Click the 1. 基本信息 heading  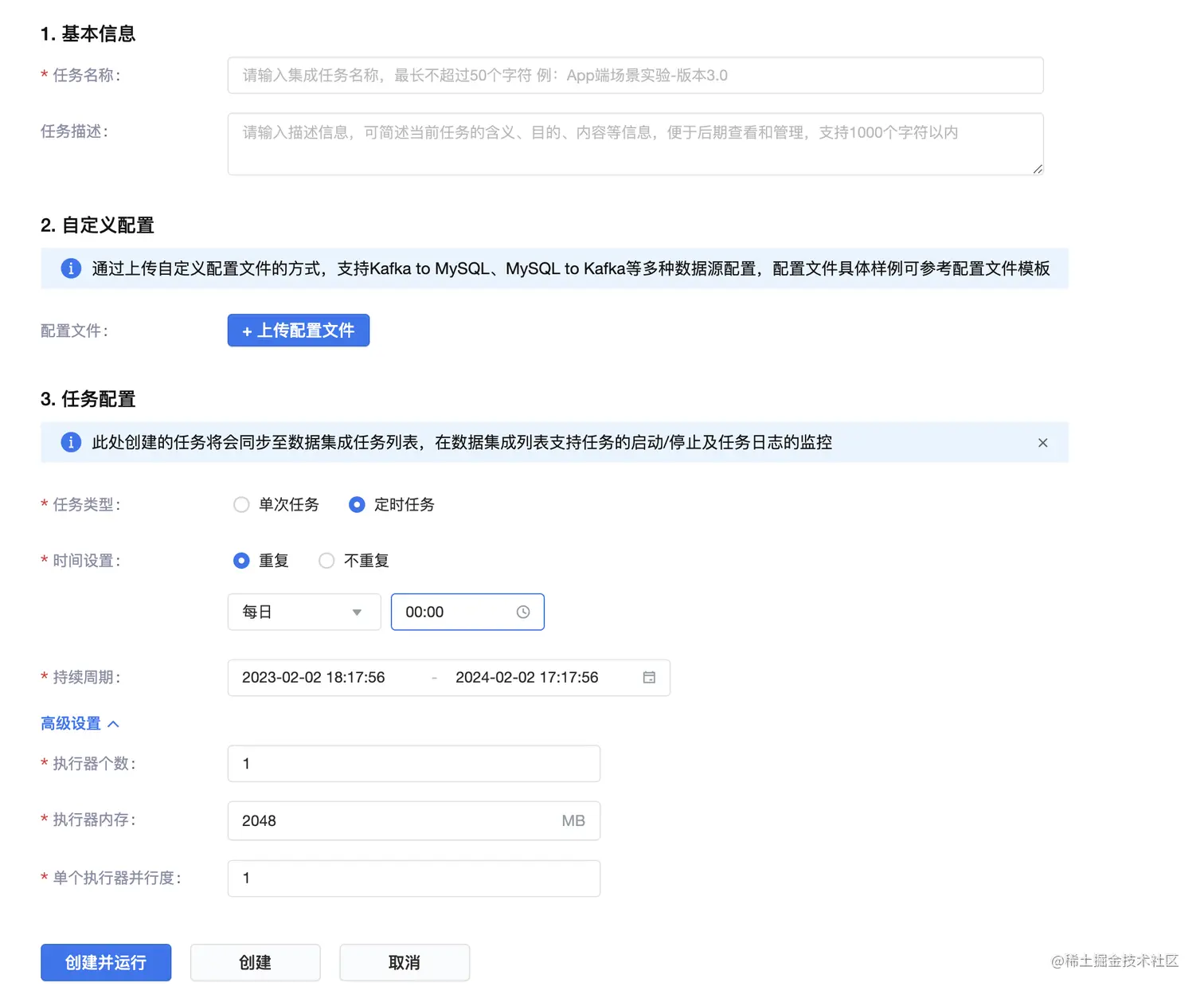(88, 33)
